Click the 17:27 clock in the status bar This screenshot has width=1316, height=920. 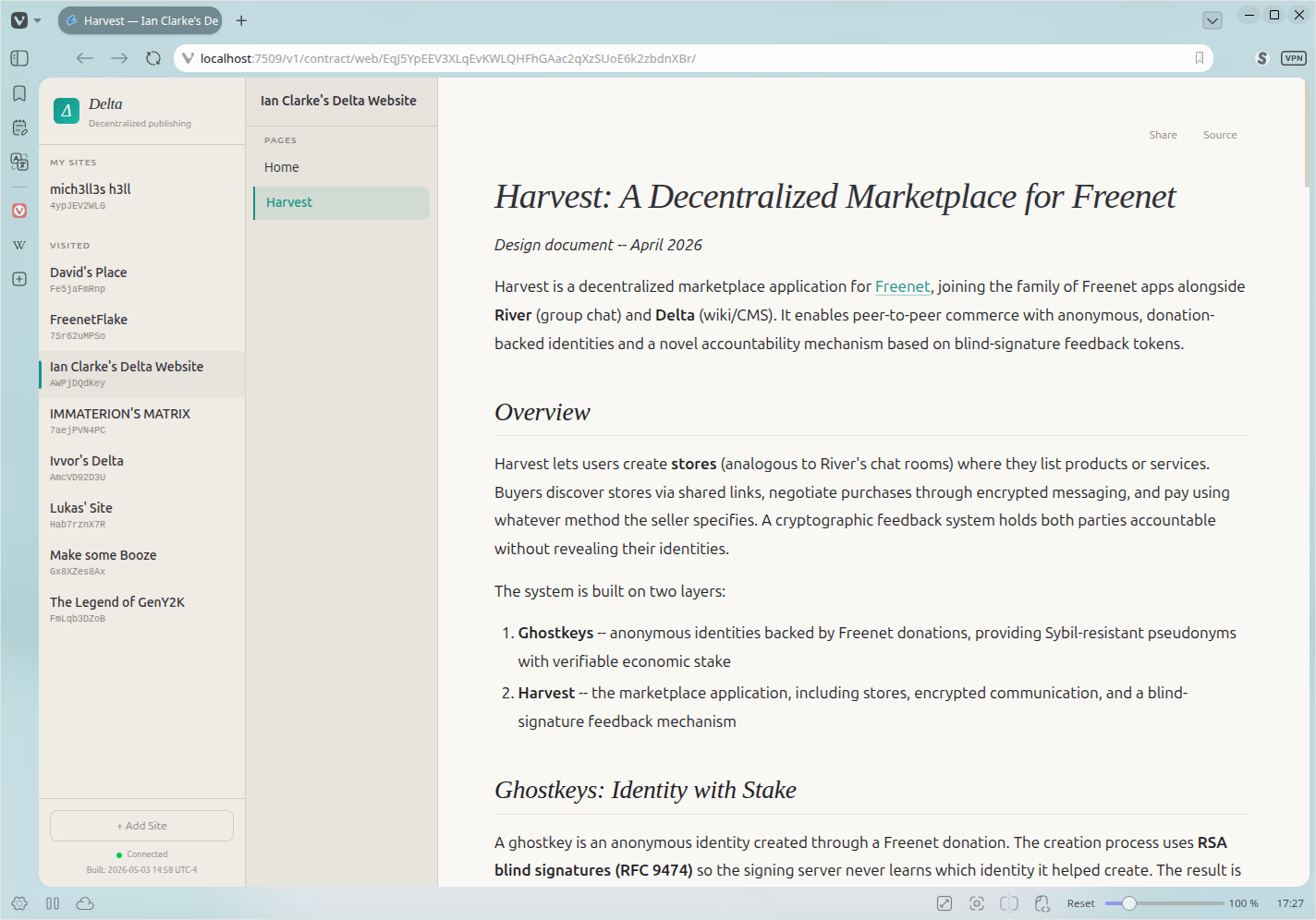click(1290, 903)
